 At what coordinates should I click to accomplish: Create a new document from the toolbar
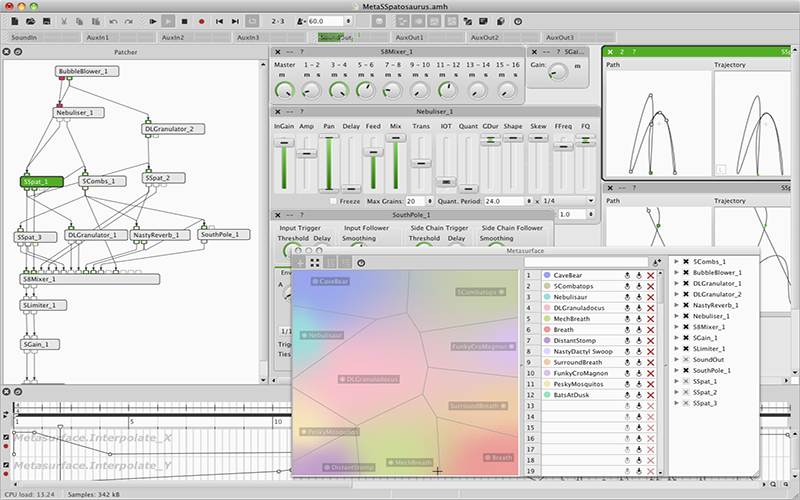click(x=15, y=21)
